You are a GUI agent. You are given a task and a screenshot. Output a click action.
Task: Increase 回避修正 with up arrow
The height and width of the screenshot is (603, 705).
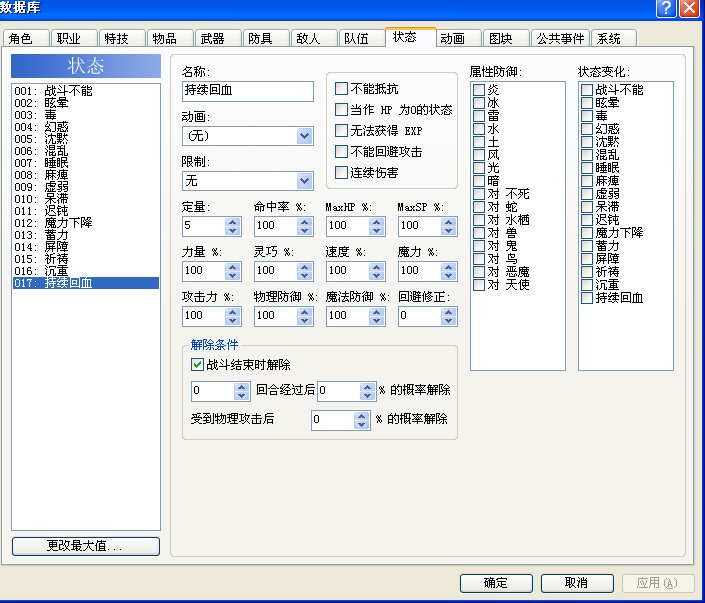coord(448,312)
